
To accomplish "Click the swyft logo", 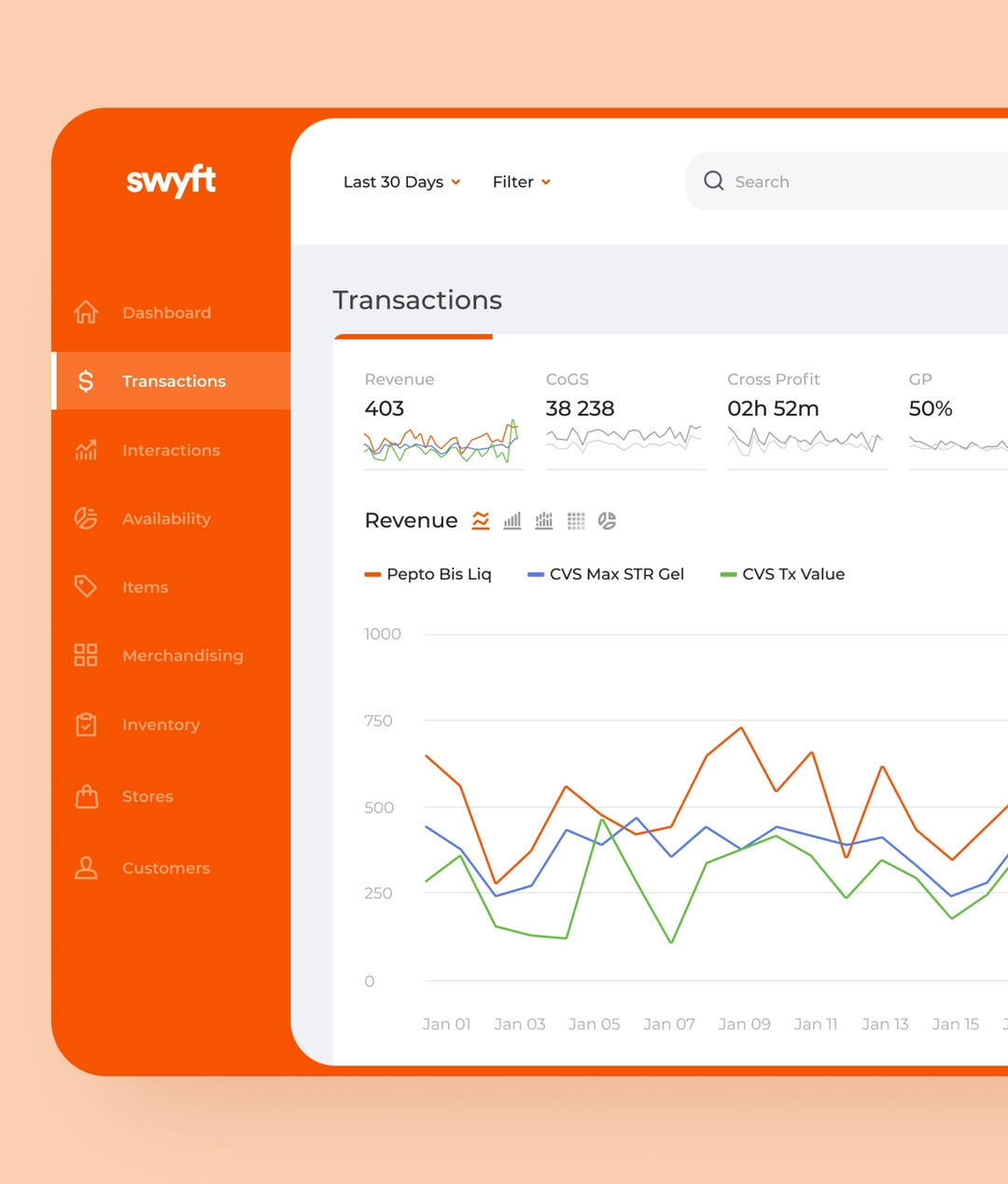I will point(171,180).
